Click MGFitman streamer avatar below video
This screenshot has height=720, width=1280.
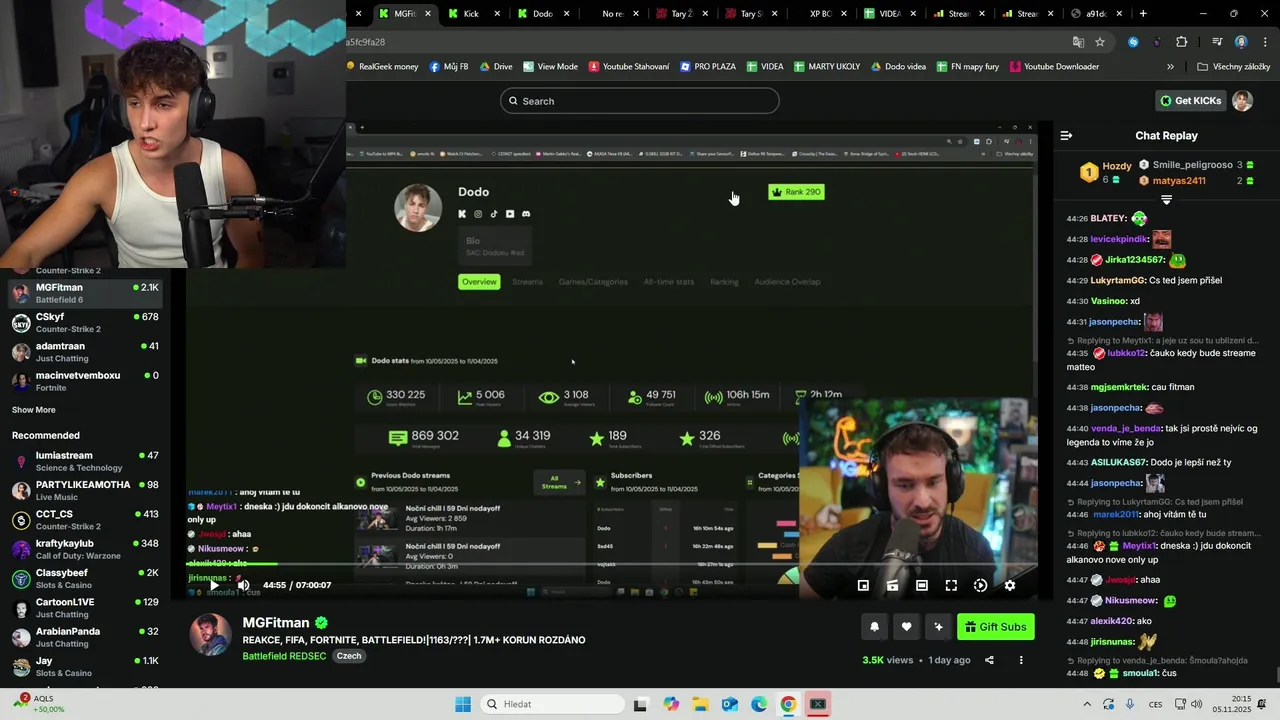point(211,635)
